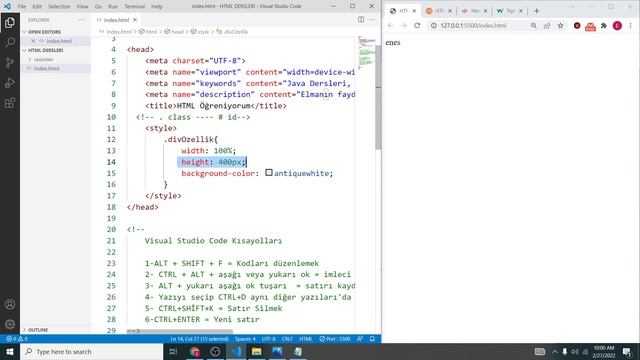This screenshot has height=360, width=640.
Task: Open the Windows notification center
Action: pyautogui.click(x=627, y=351)
